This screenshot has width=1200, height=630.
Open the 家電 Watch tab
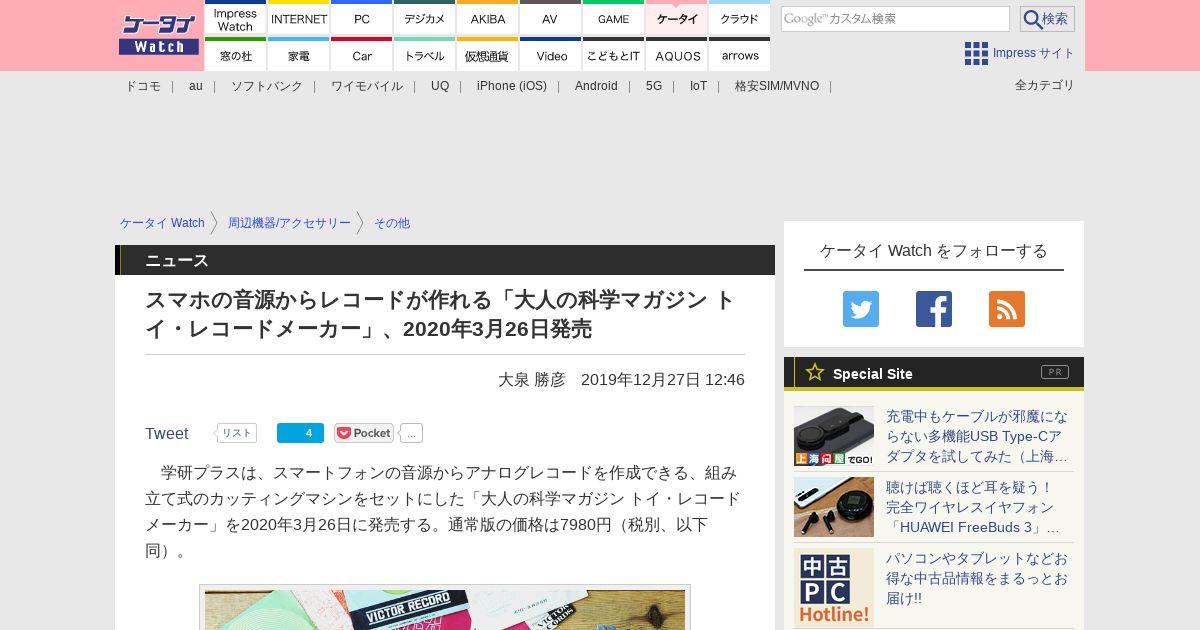pyautogui.click(x=299, y=54)
